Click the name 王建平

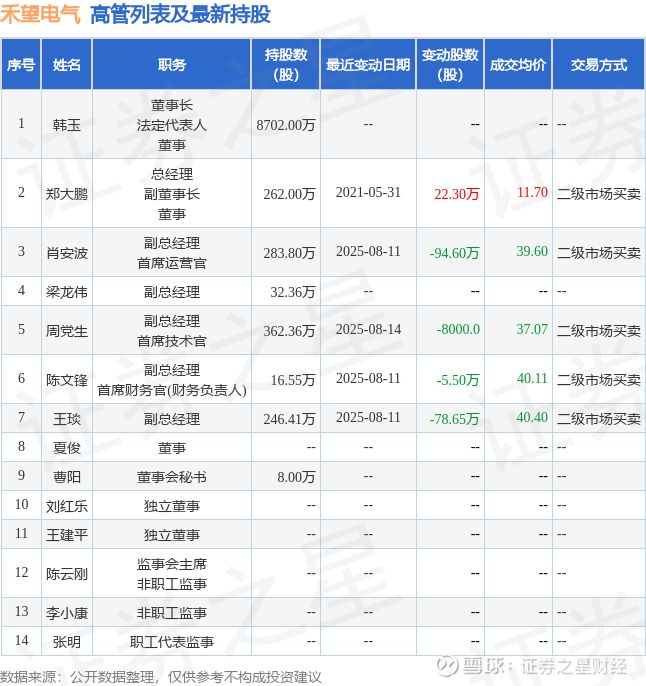point(66,535)
